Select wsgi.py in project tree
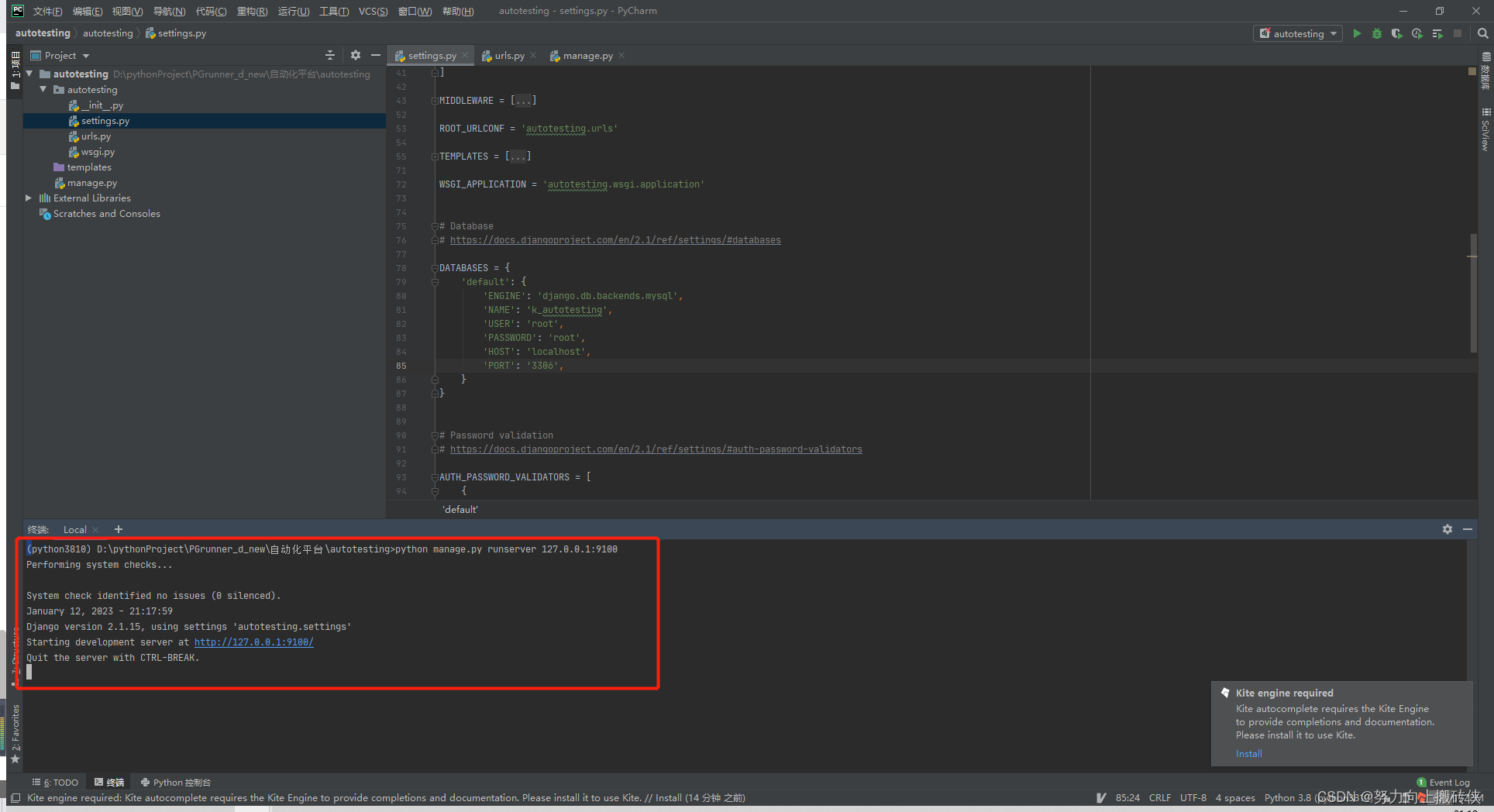The height and width of the screenshot is (812, 1494). click(x=98, y=152)
